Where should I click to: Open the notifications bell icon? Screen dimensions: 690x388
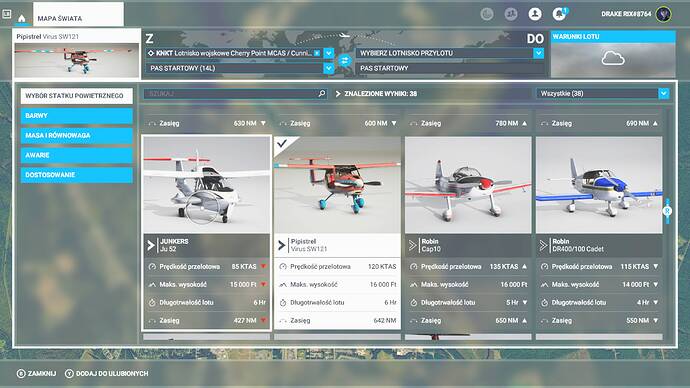559,14
